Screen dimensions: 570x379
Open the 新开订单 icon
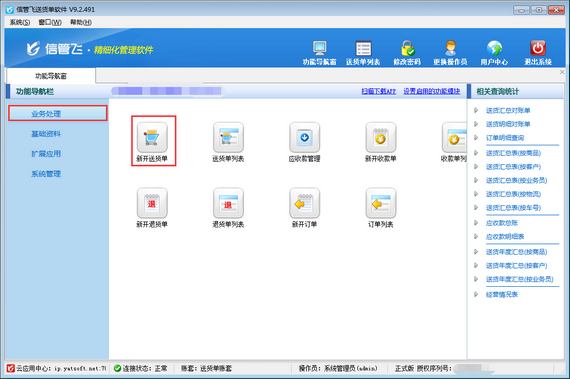[x=305, y=203]
